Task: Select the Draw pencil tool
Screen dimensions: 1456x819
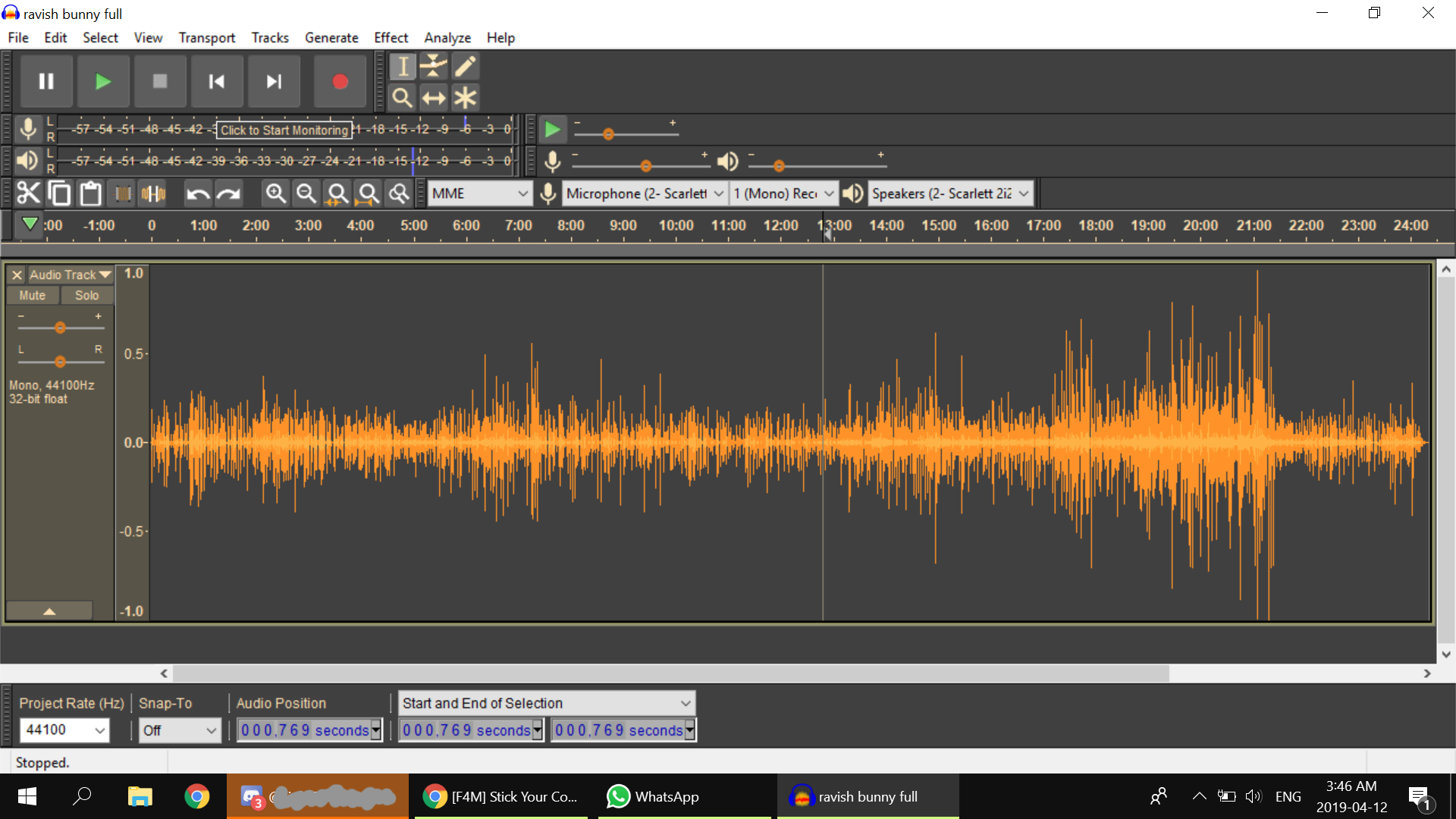Action: pos(465,67)
